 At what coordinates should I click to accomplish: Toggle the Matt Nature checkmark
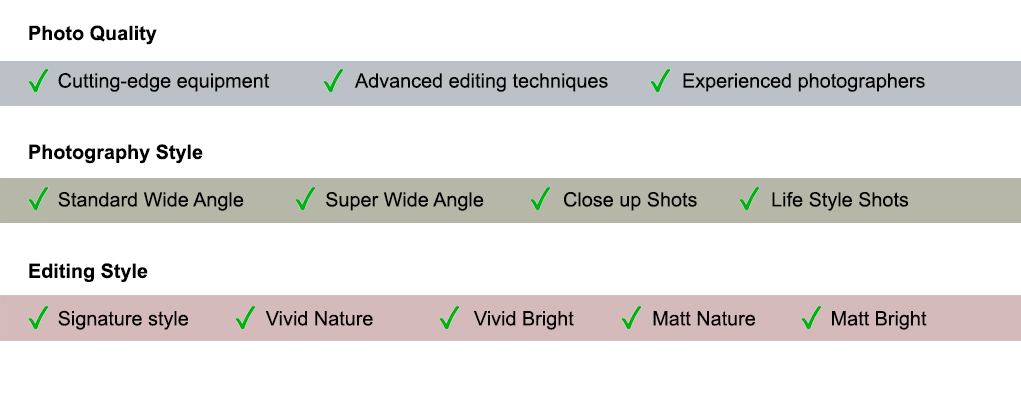tap(632, 318)
